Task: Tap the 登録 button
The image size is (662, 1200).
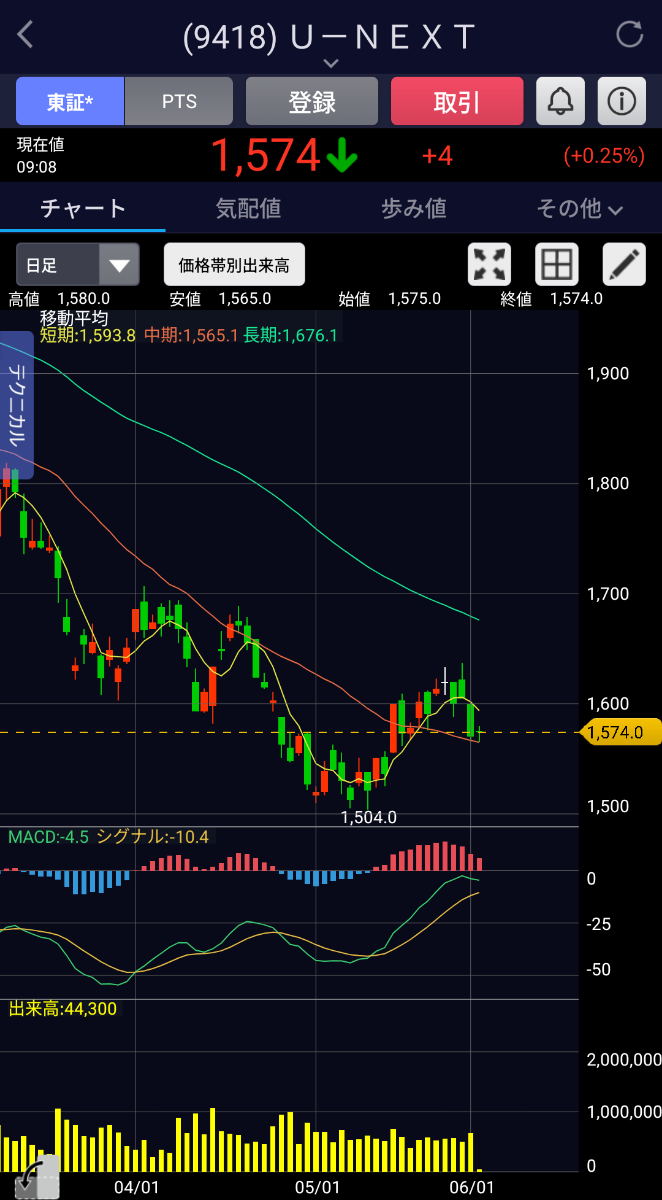Action: coord(312,101)
